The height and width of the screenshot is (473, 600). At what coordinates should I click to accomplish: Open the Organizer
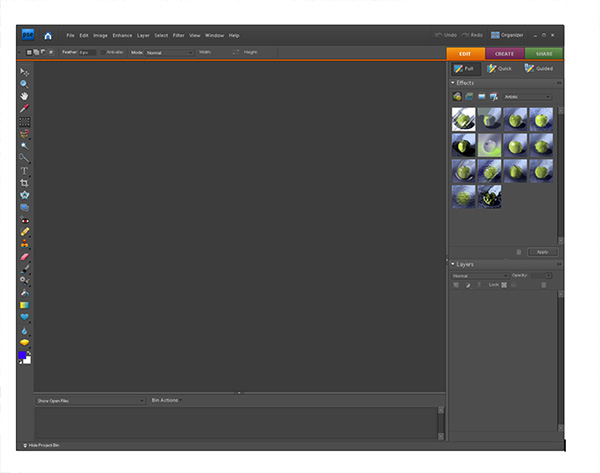[507, 35]
